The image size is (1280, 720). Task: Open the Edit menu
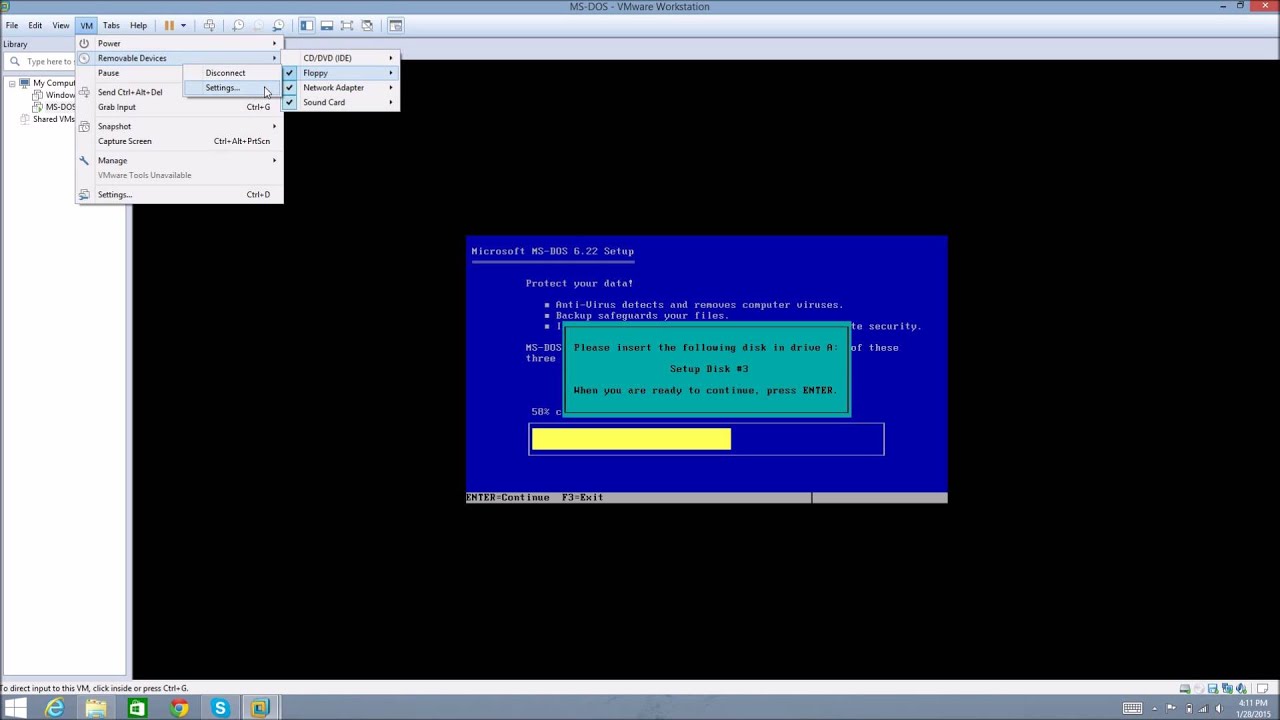tap(35, 25)
